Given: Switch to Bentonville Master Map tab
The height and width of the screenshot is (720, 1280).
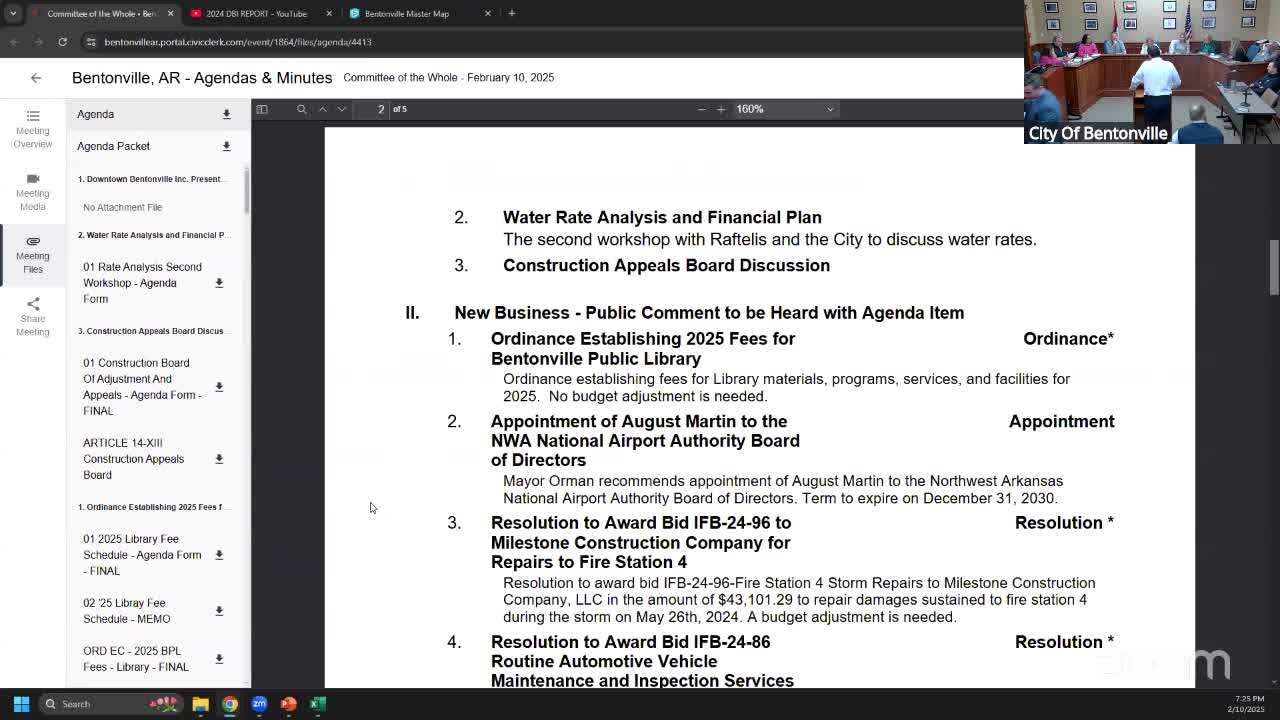Looking at the screenshot, I should pos(418,14).
